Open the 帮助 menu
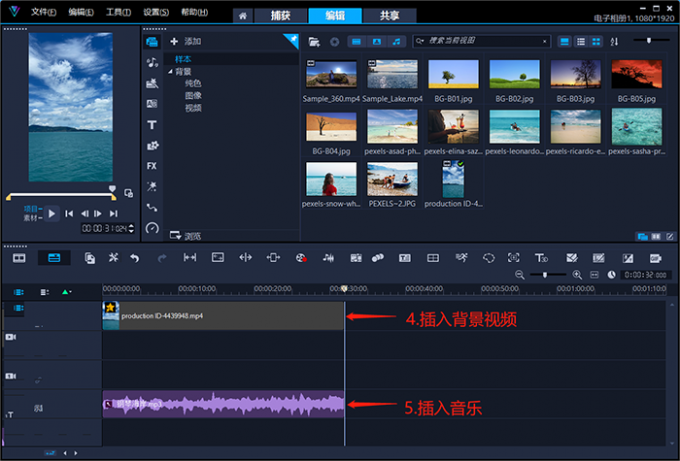680x461 pixels. [194, 12]
